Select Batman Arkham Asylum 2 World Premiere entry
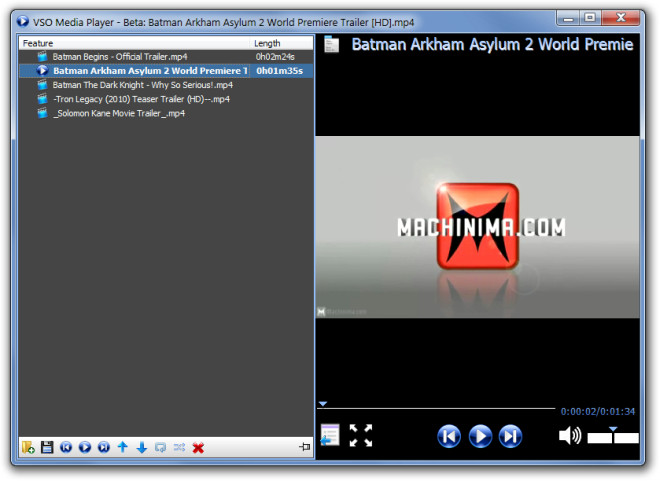This screenshot has height=481, width=660. tap(166, 71)
